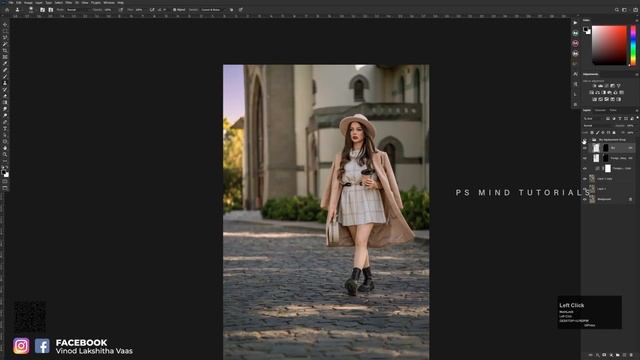Select the Lasso tool

point(5,37)
